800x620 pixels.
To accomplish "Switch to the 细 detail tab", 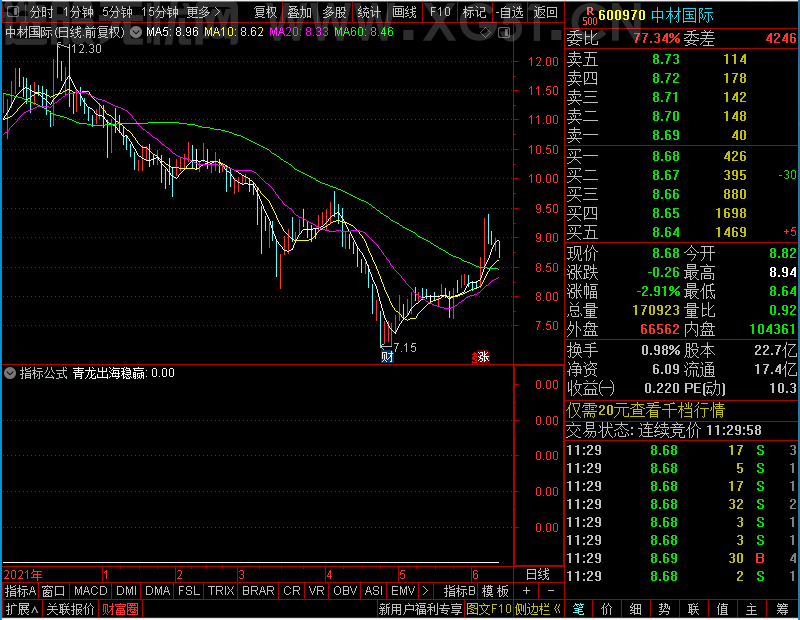I will click(x=635, y=609).
